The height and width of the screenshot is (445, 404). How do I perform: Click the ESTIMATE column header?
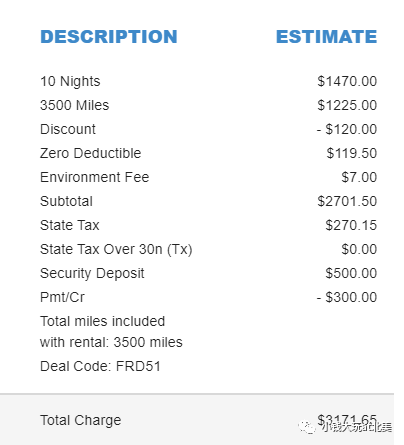326,37
